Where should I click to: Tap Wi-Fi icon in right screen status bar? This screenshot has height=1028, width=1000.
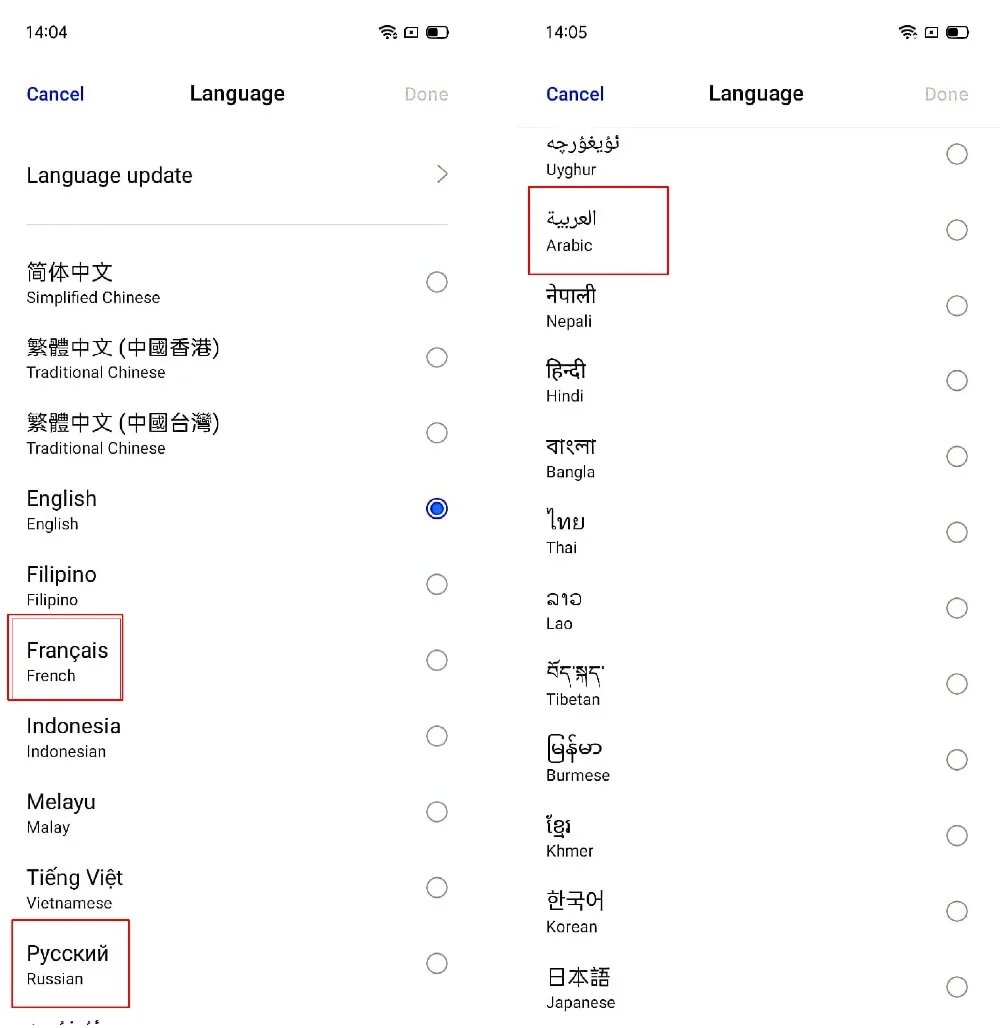click(x=908, y=31)
